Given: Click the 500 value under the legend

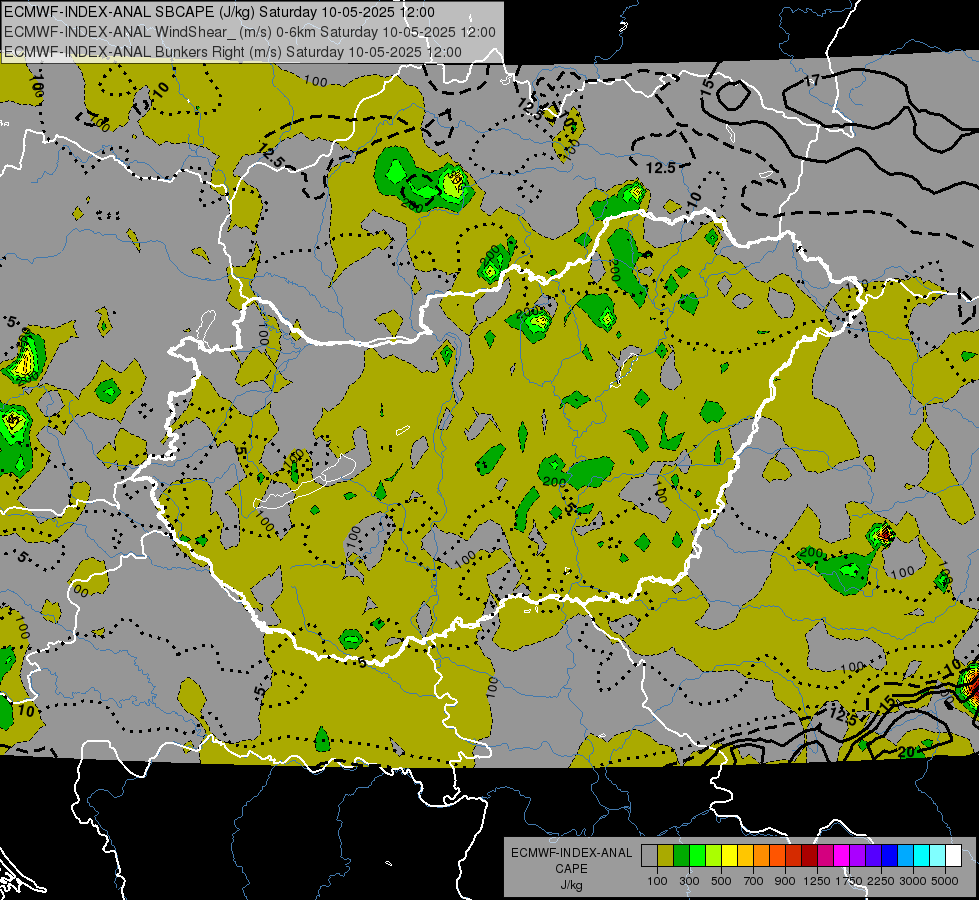Looking at the screenshot, I should 722,881.
